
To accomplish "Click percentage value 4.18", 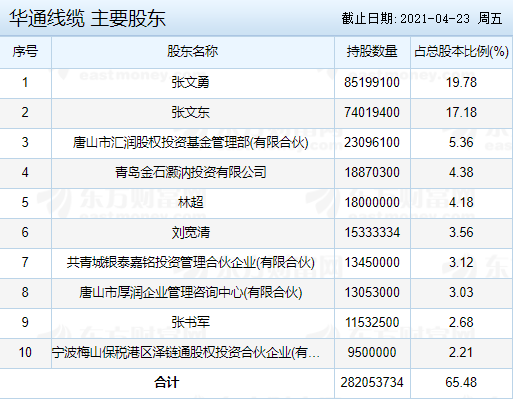I will (x=461, y=202).
